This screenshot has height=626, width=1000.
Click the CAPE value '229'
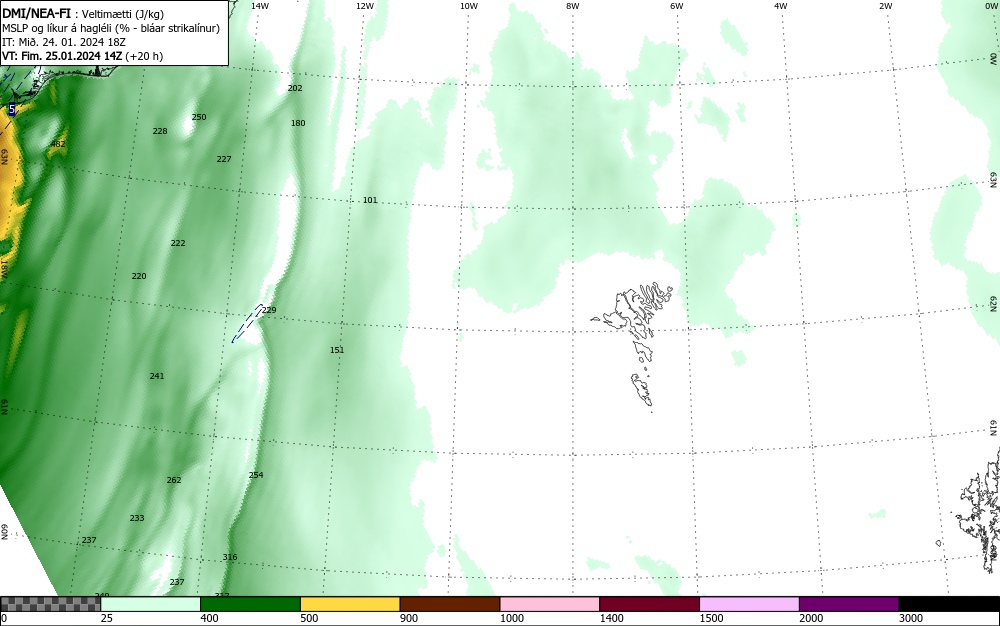pyautogui.click(x=269, y=310)
